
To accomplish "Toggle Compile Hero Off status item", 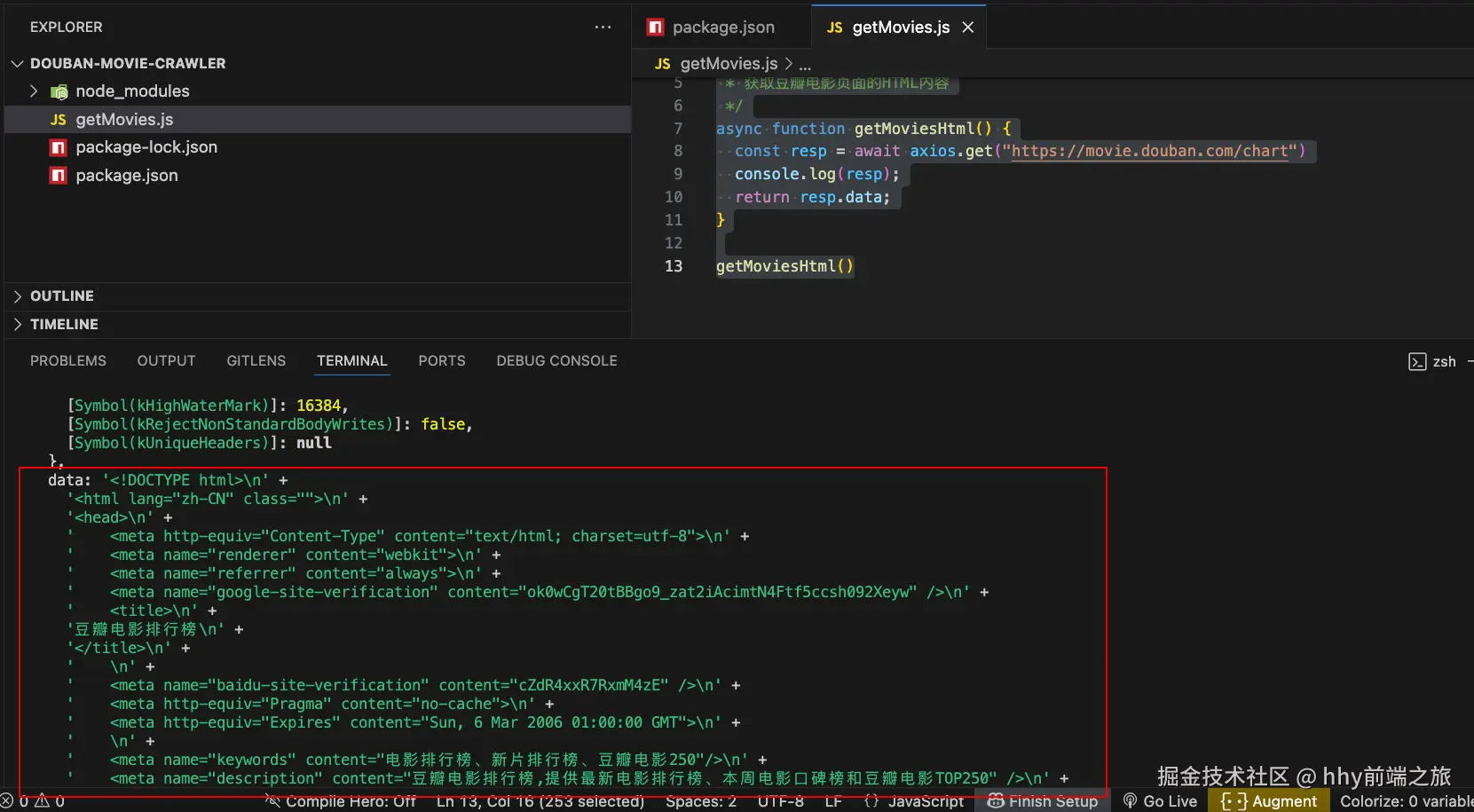I will 342,801.
